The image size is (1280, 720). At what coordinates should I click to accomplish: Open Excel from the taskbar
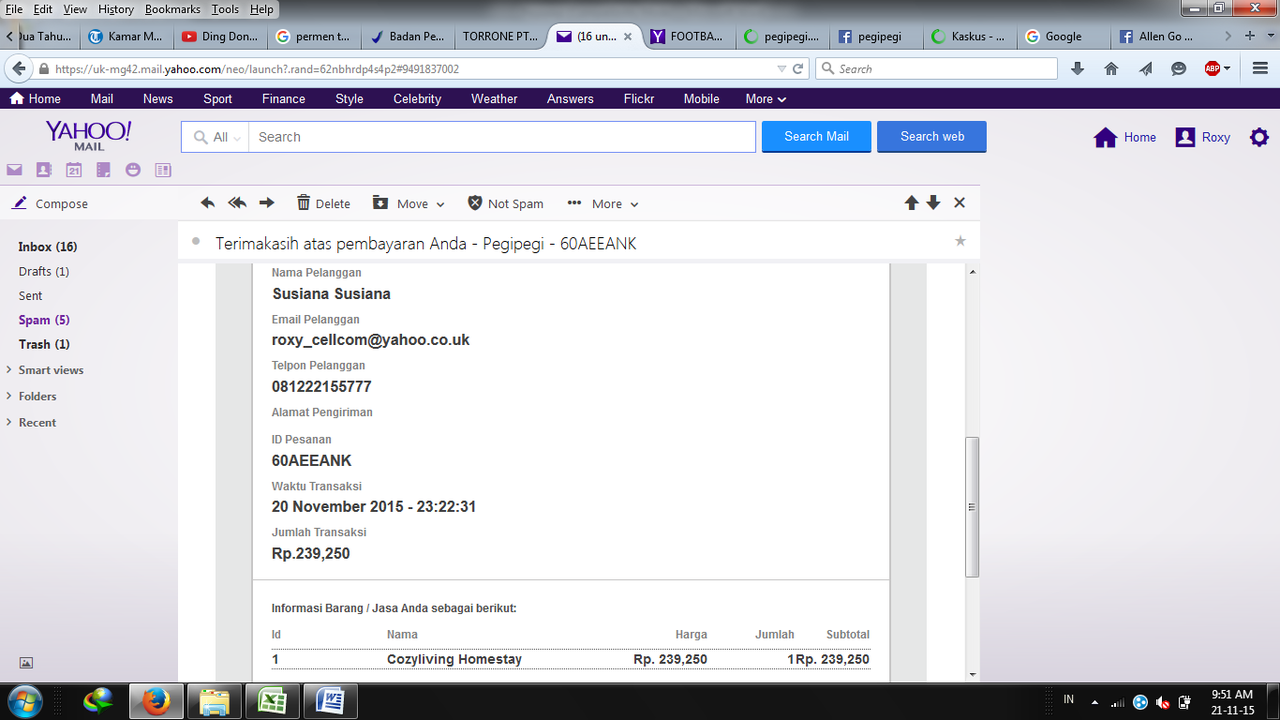[273, 700]
